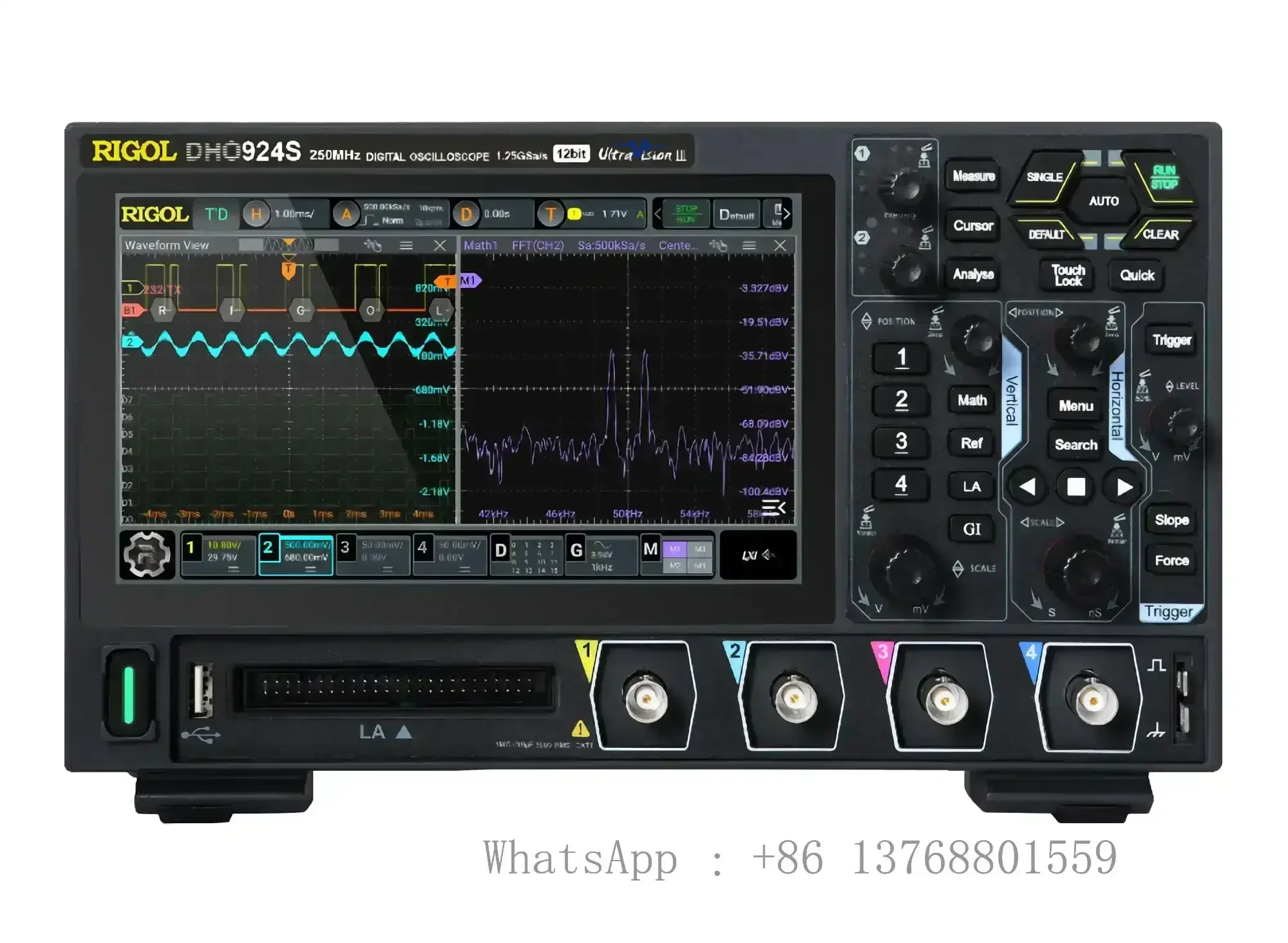Push the hardware DEFAULT key
This screenshot has height=943, width=1288.
1046,234
